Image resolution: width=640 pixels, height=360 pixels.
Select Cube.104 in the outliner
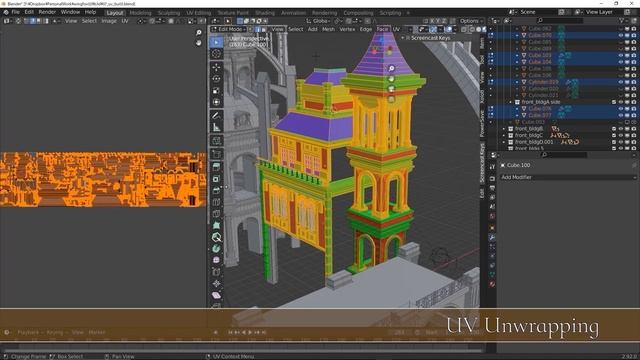(540, 62)
